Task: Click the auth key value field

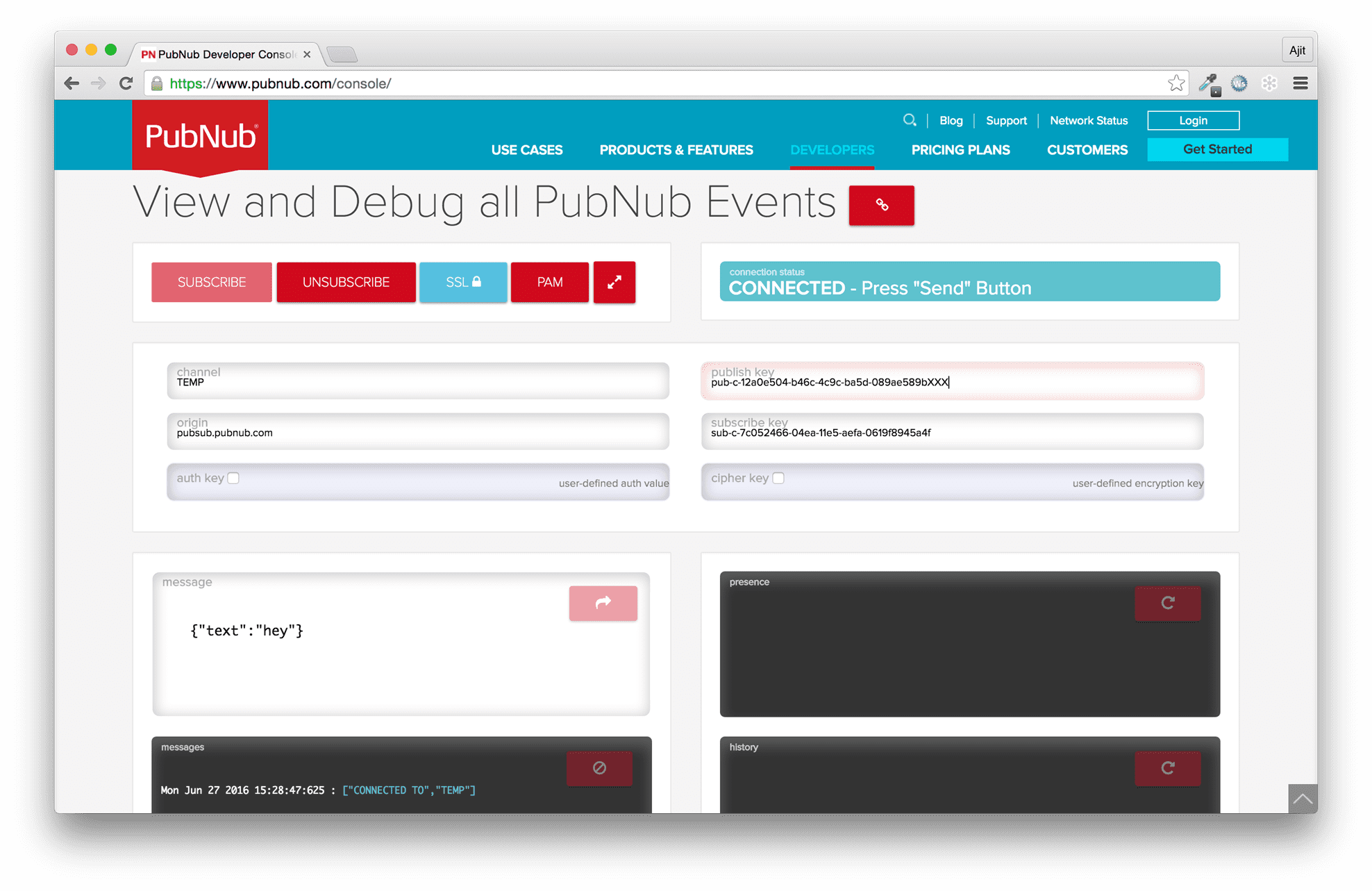Action: pos(418,482)
